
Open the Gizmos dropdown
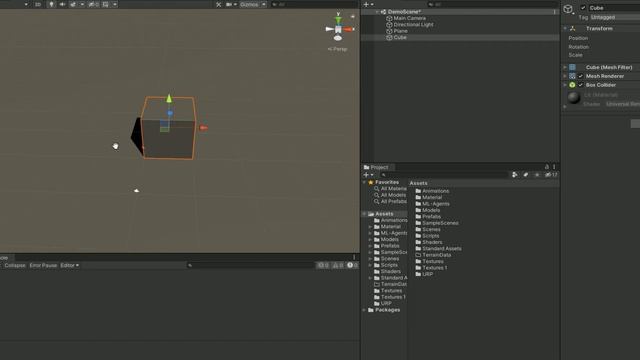click(253, 4)
